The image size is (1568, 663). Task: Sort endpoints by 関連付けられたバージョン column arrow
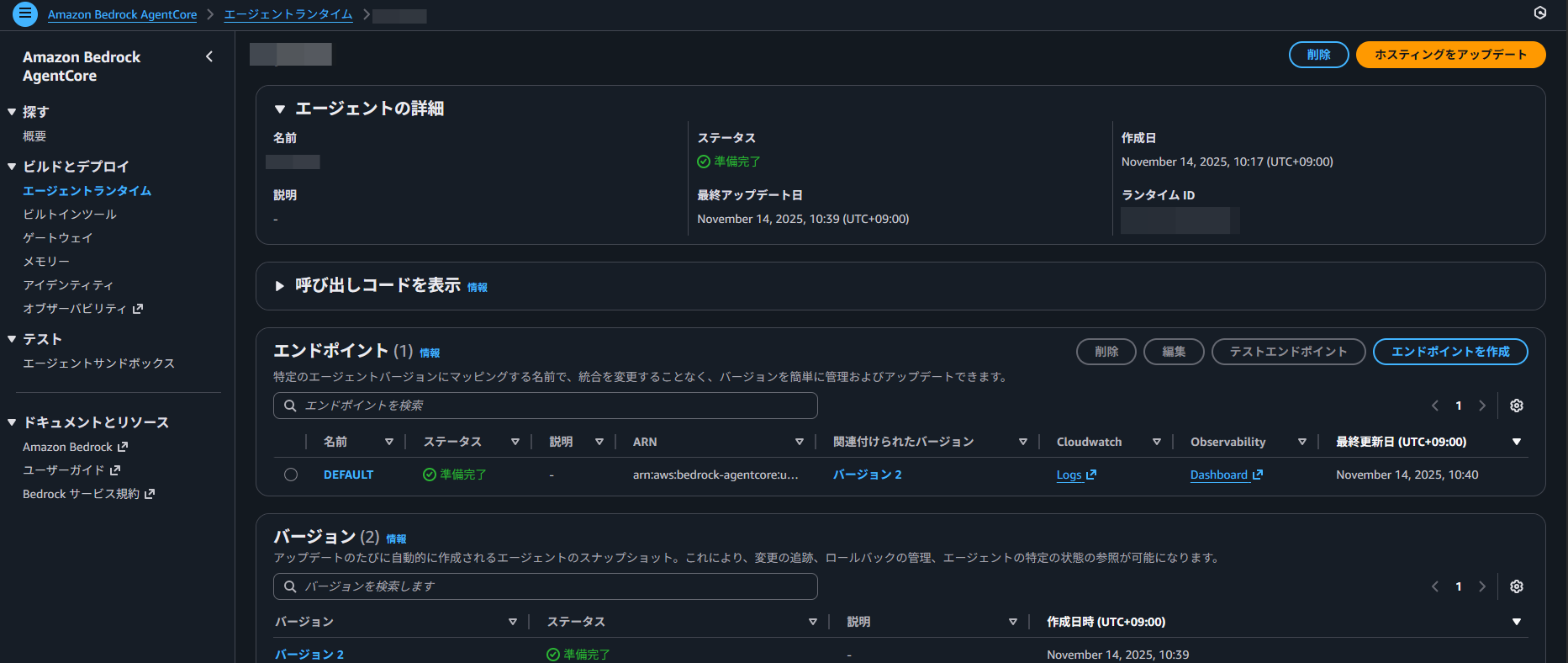pyautogui.click(x=1023, y=442)
